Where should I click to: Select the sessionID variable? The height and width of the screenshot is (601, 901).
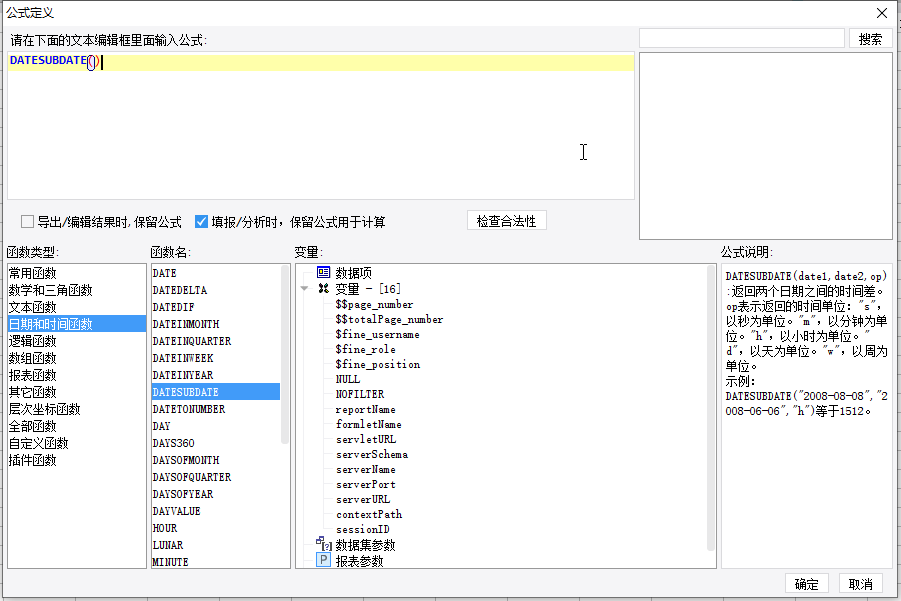pyautogui.click(x=363, y=529)
